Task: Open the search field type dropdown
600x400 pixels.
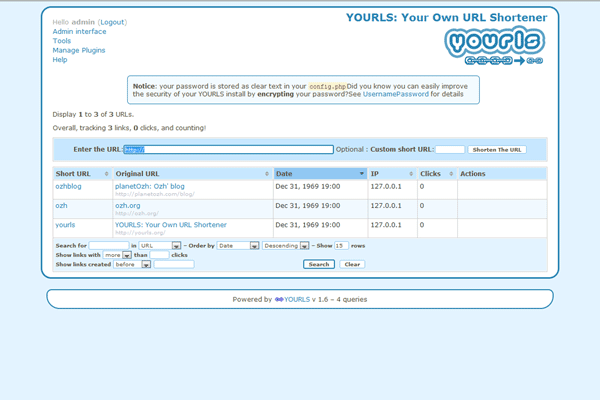Action: (x=160, y=245)
